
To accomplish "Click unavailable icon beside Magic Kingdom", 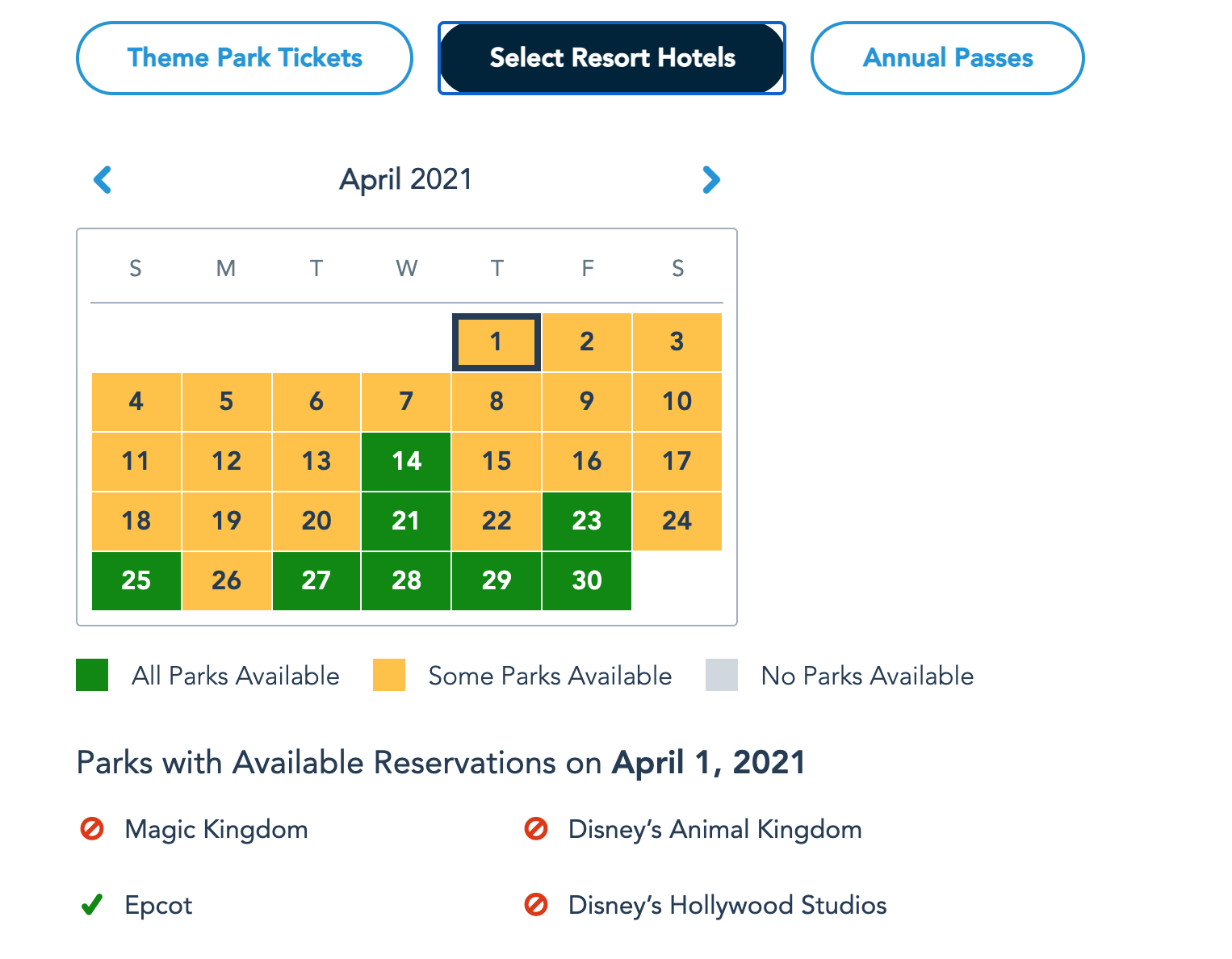I will (92, 829).
